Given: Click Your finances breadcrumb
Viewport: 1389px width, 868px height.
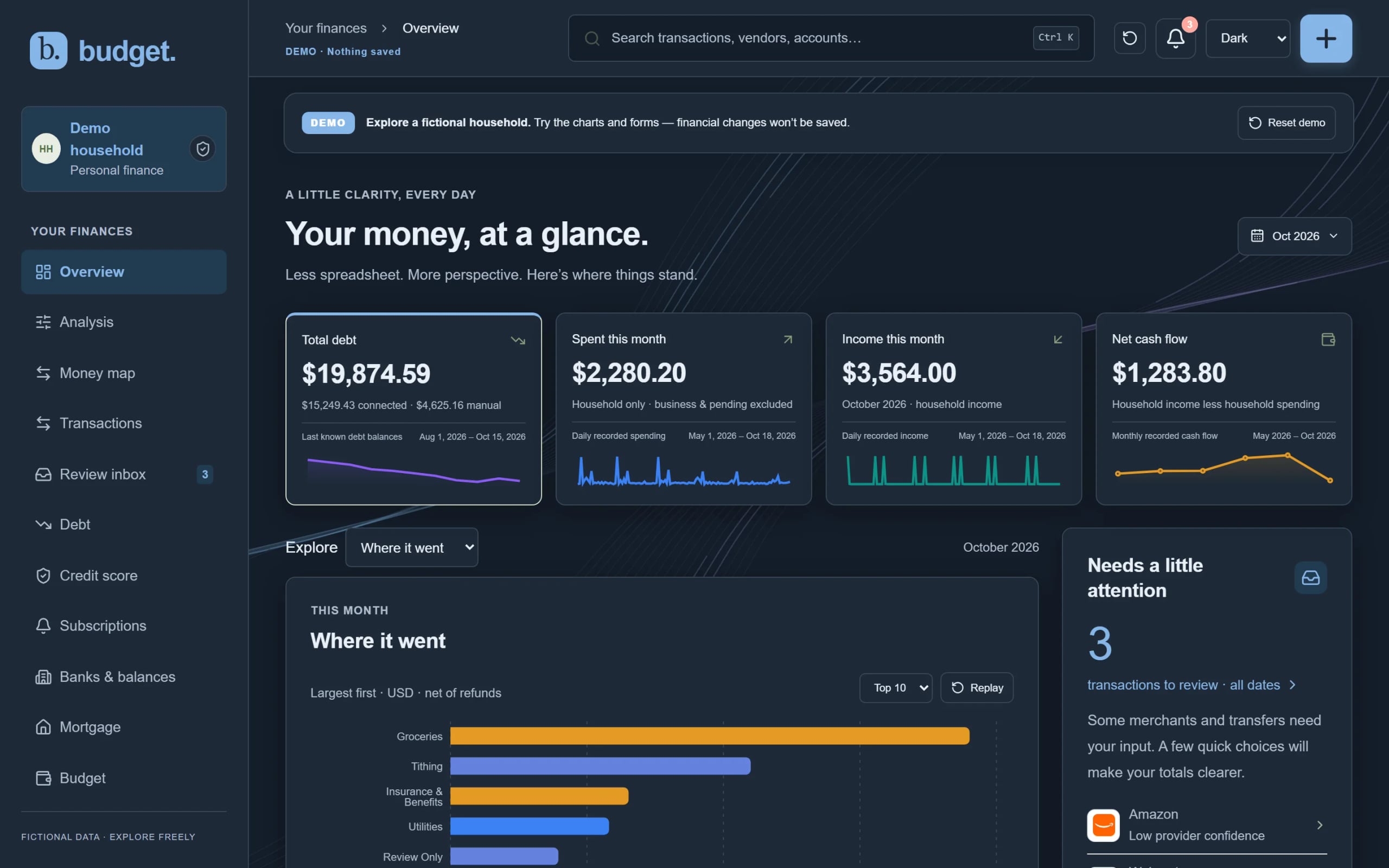Looking at the screenshot, I should coord(326,28).
